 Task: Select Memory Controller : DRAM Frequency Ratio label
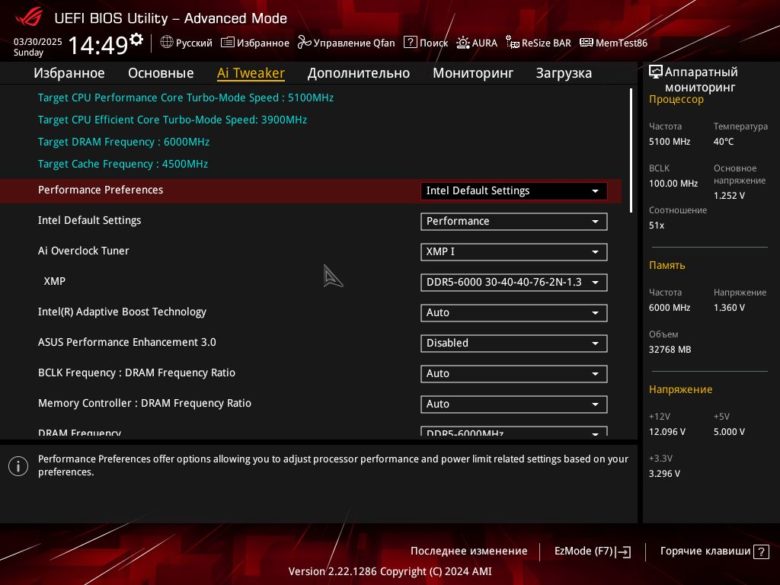click(145, 403)
